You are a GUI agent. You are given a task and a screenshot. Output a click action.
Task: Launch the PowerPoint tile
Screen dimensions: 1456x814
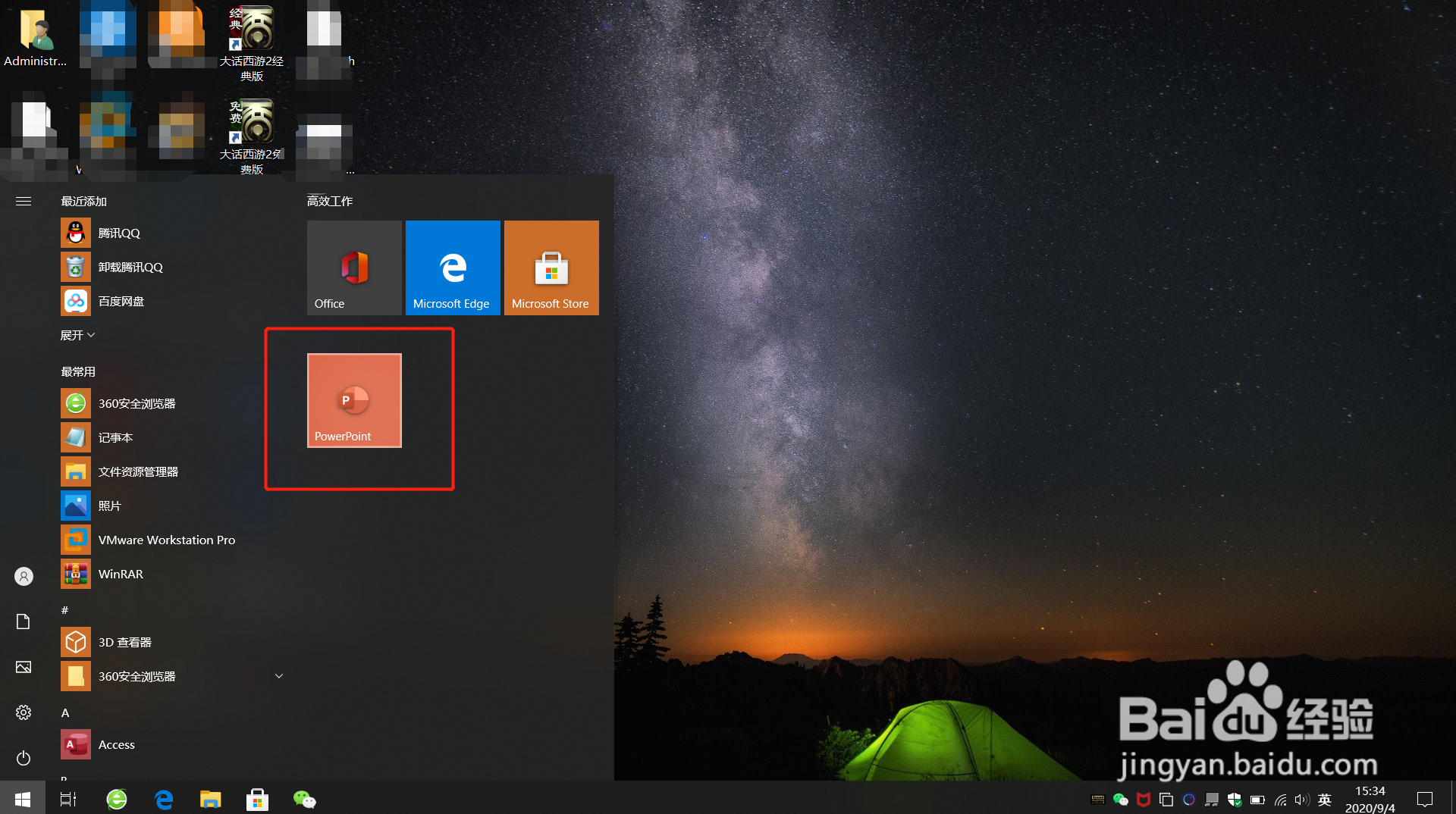354,400
